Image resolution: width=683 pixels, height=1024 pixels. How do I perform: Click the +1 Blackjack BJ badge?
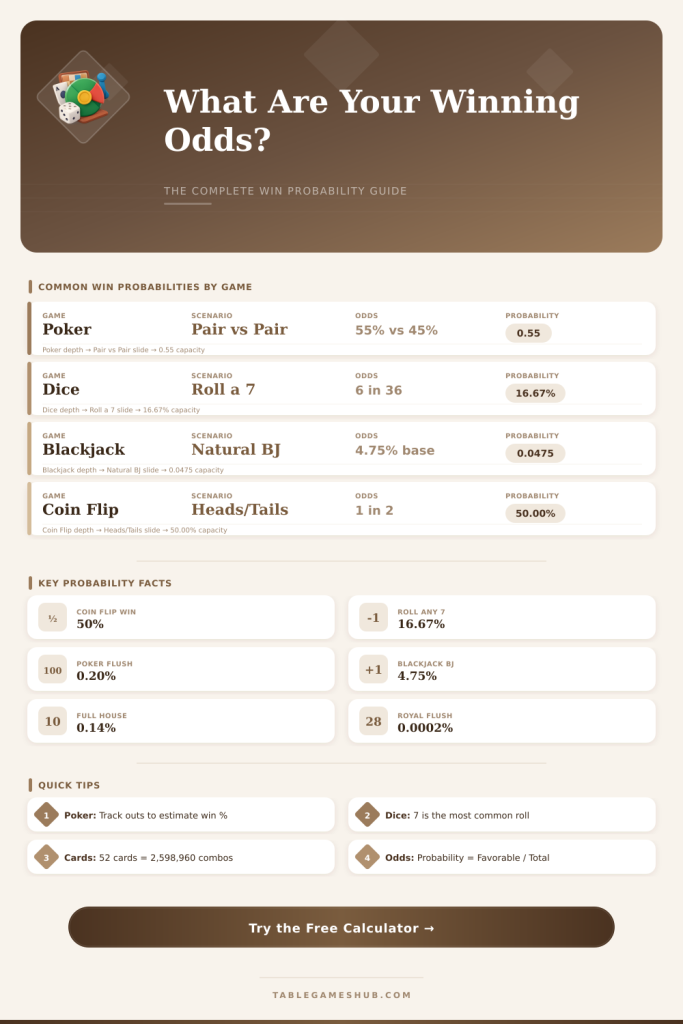[x=373, y=669]
